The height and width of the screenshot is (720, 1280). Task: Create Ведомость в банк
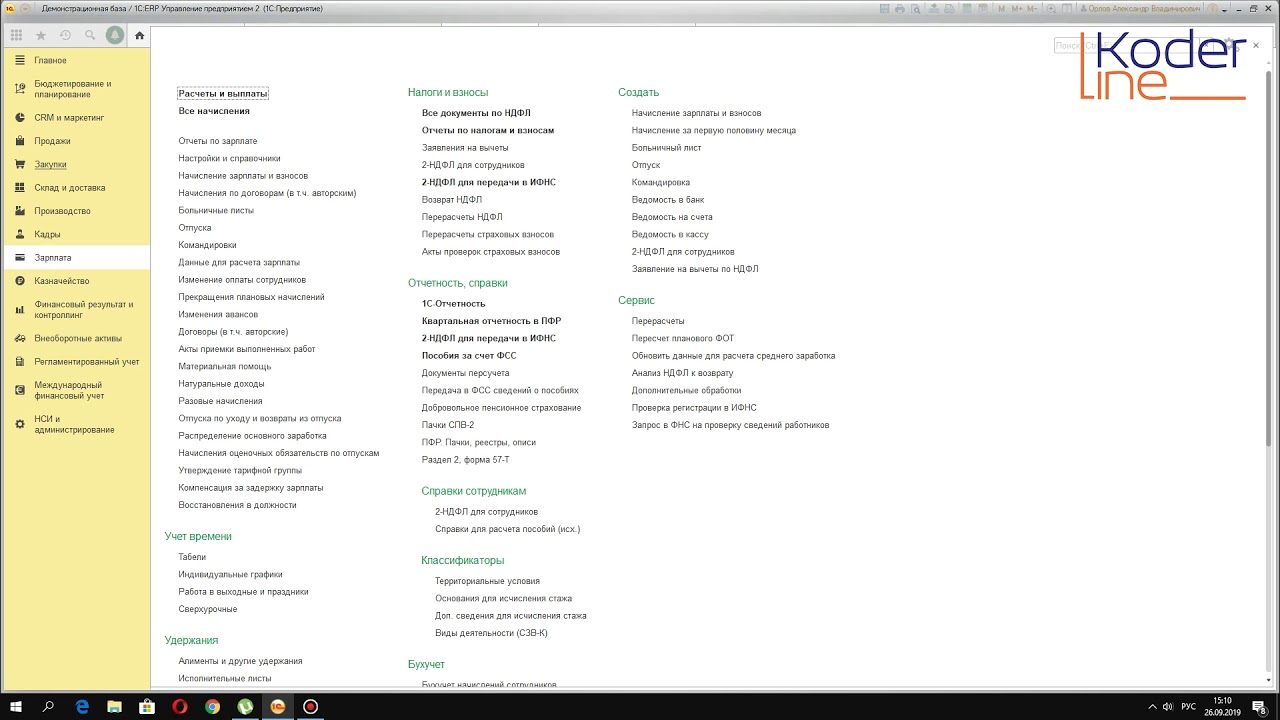[668, 199]
